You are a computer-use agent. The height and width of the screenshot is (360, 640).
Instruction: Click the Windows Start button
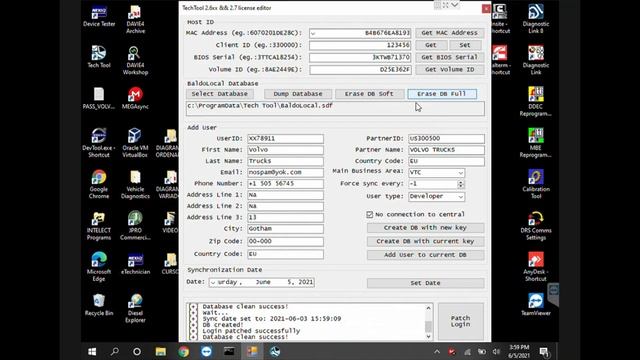pos(92,351)
